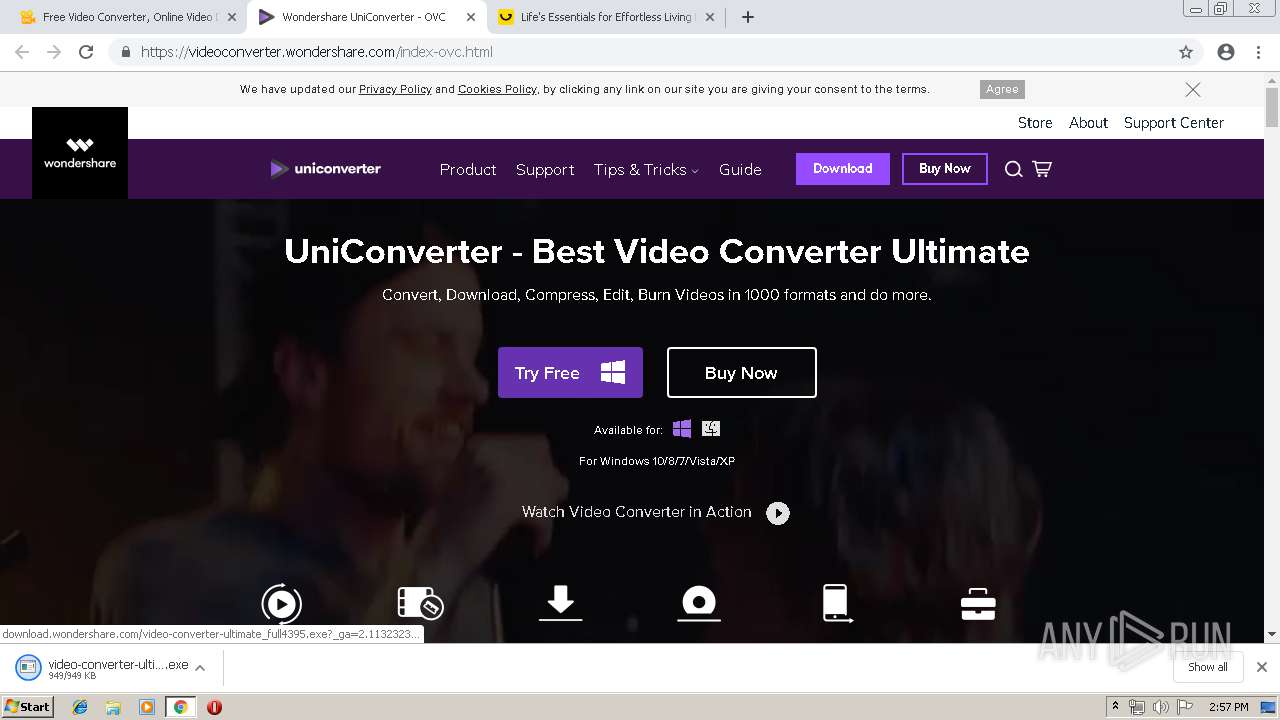Close the Wondershare UniConverter tab
Viewport: 1280px width, 720px height.
tap(471, 17)
